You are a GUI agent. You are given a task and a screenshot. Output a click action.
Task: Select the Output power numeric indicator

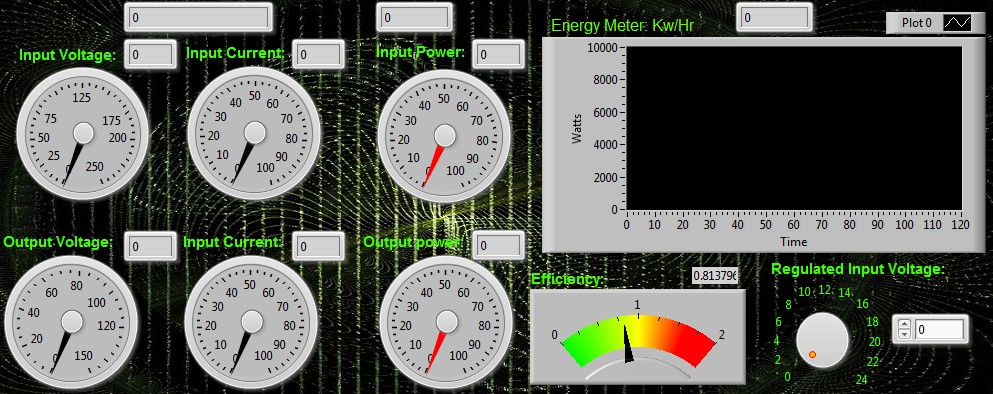coord(498,246)
